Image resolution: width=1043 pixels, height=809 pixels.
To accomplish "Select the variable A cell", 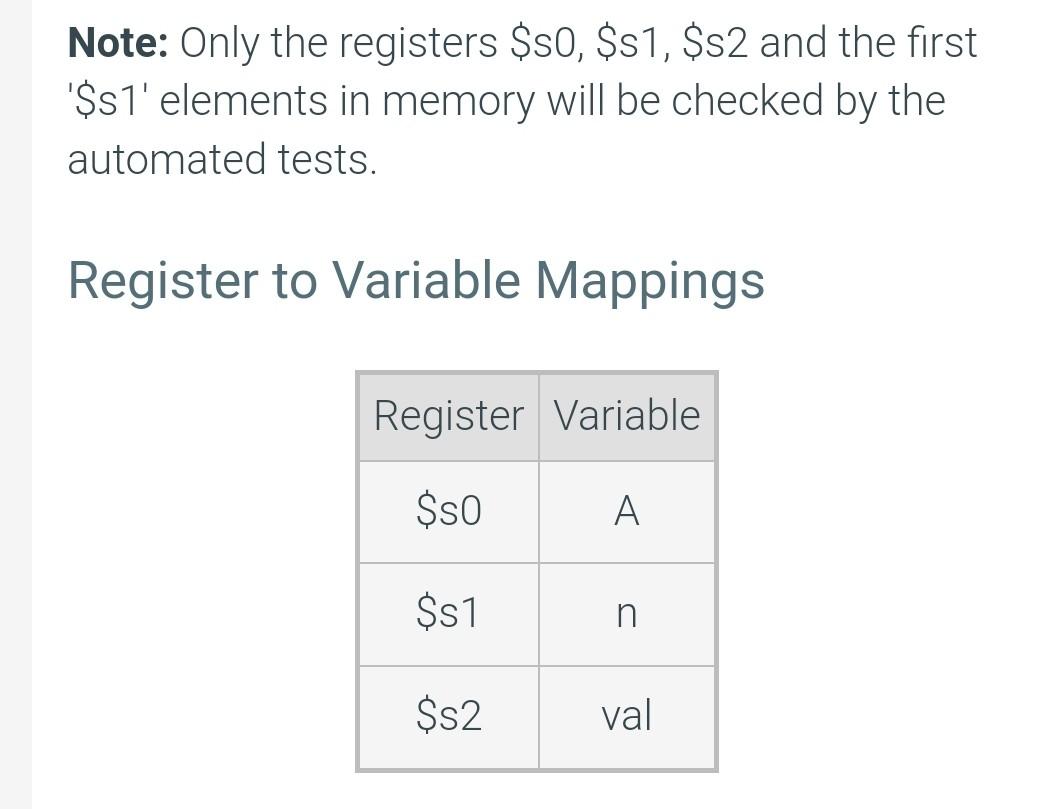I will click(627, 512).
